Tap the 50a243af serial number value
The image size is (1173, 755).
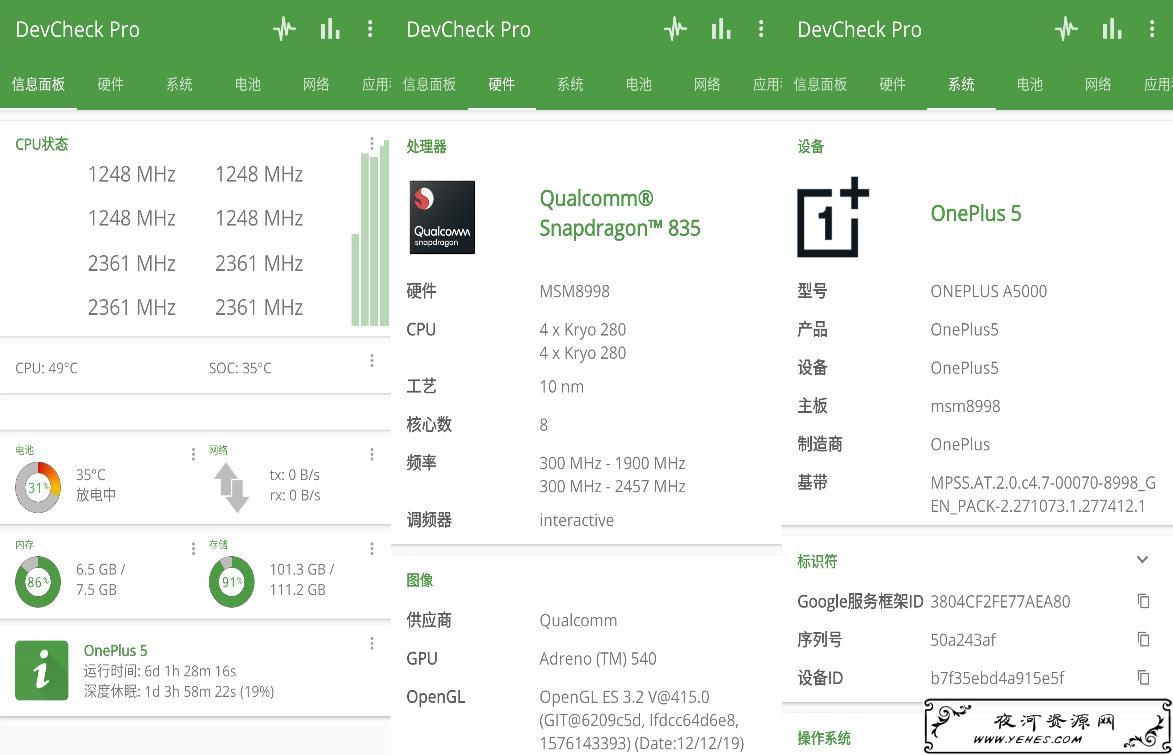point(963,640)
